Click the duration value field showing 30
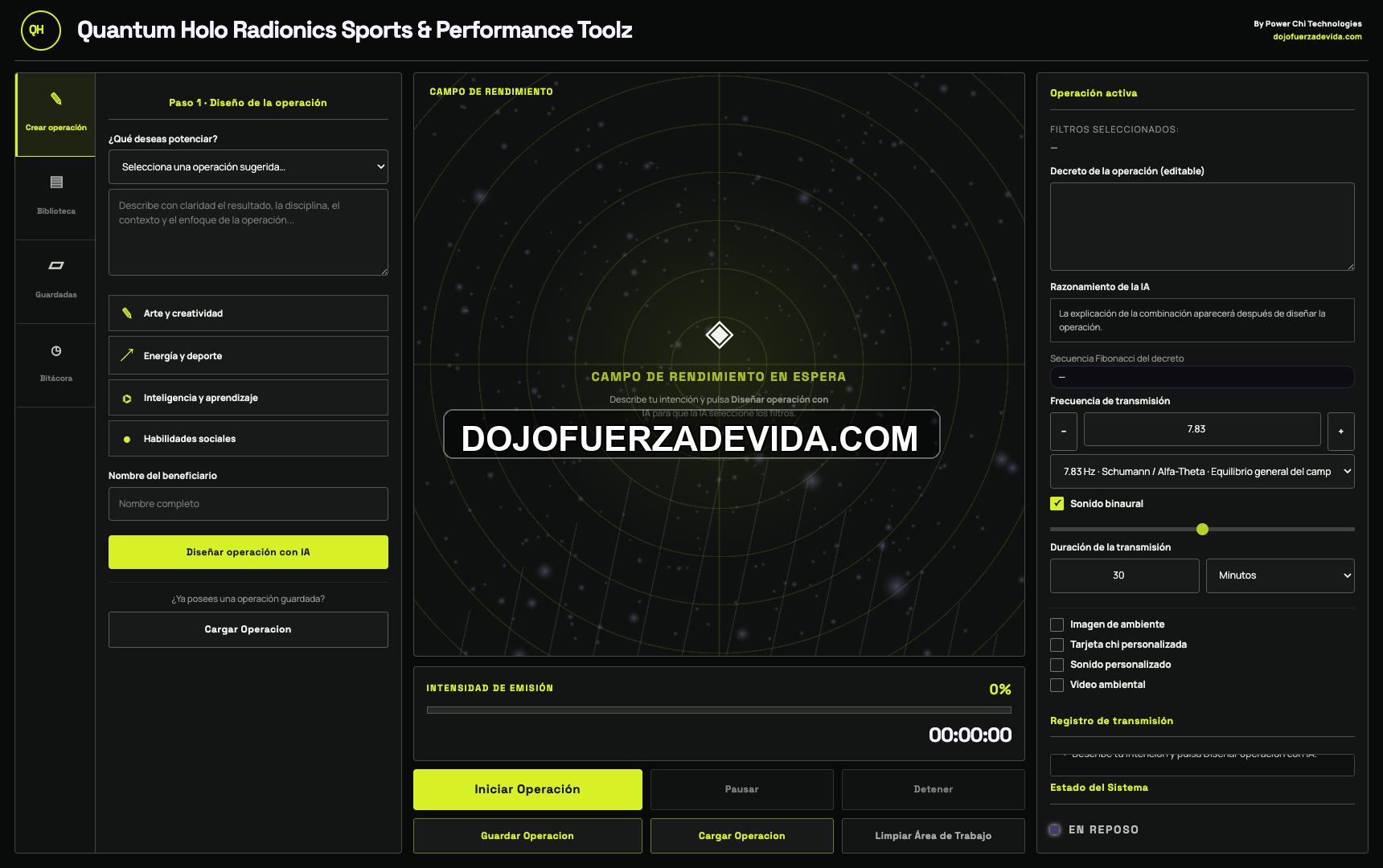This screenshot has height=868, width=1383. pyautogui.click(x=1124, y=575)
